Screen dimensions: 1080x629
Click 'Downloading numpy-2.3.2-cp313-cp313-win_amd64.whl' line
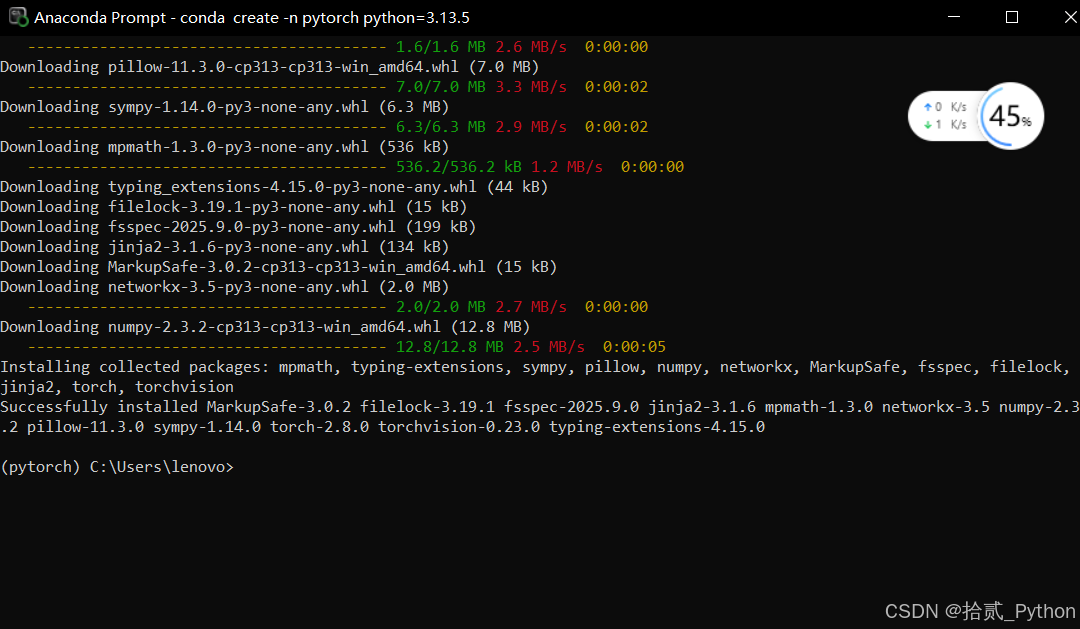(x=265, y=327)
